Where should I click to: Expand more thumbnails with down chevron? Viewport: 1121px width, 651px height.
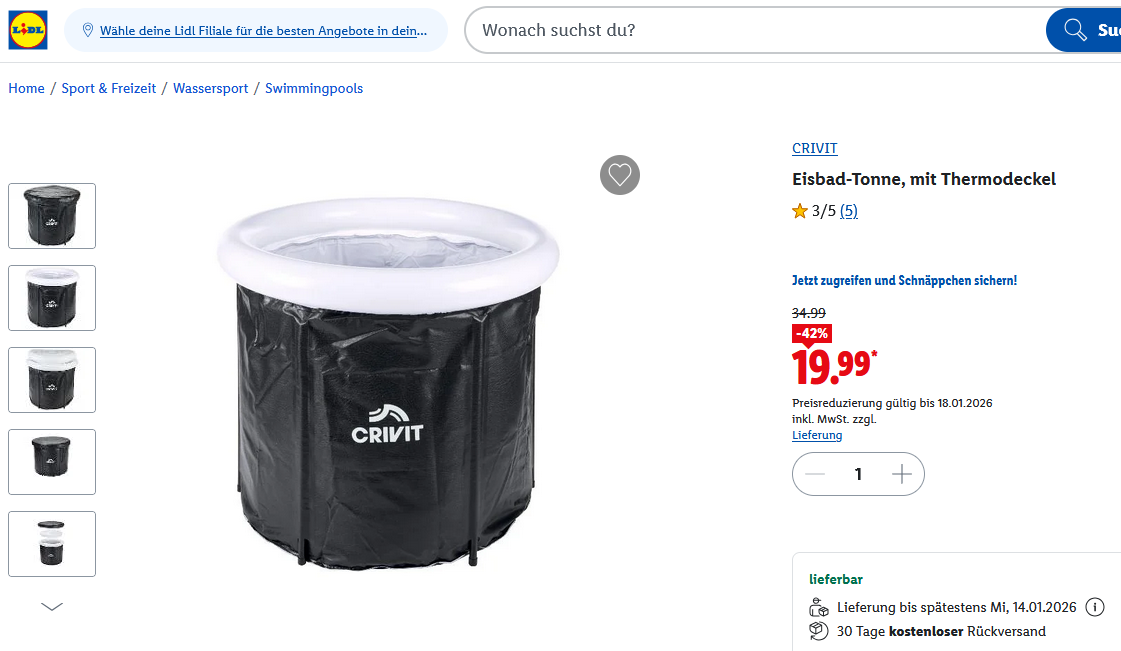pyautogui.click(x=52, y=606)
